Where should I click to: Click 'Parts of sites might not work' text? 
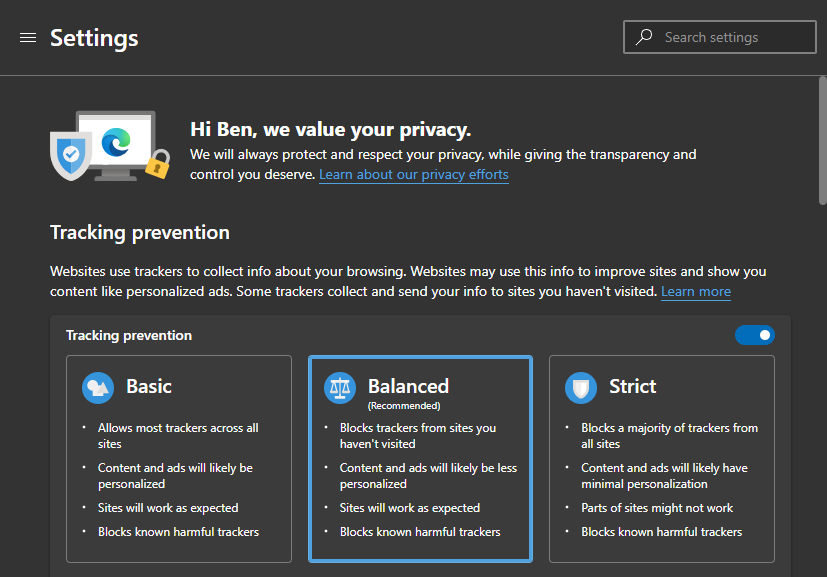coord(657,508)
